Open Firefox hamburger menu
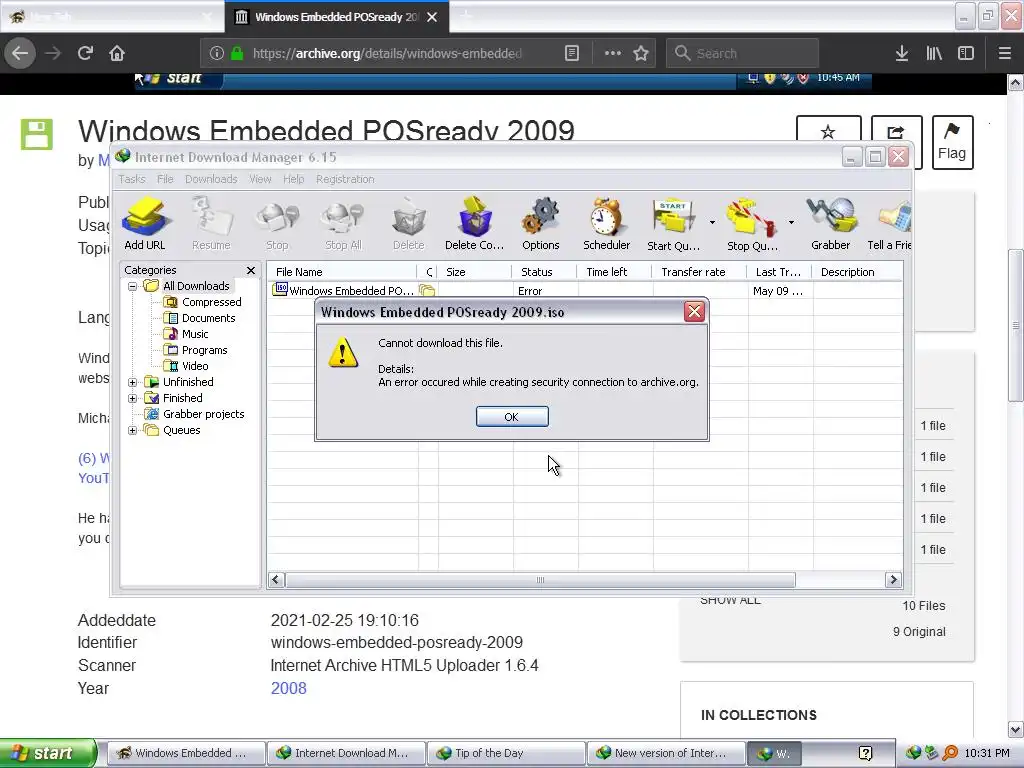The width and height of the screenshot is (1024, 768). pos(1005,53)
